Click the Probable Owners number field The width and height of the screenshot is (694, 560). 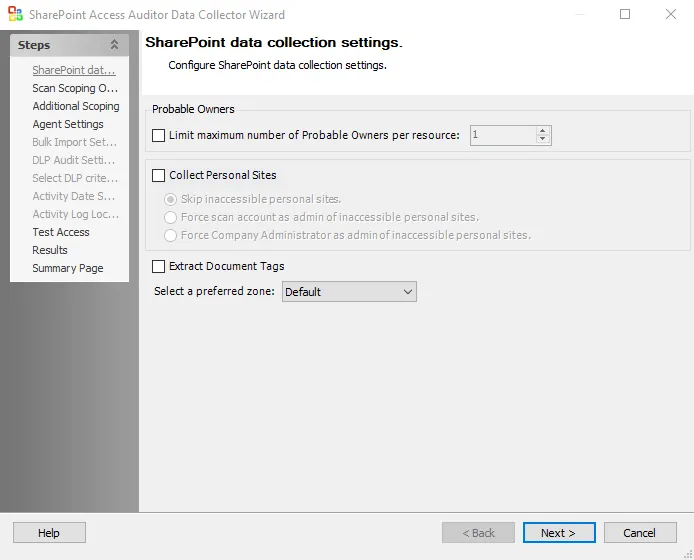[x=503, y=135]
